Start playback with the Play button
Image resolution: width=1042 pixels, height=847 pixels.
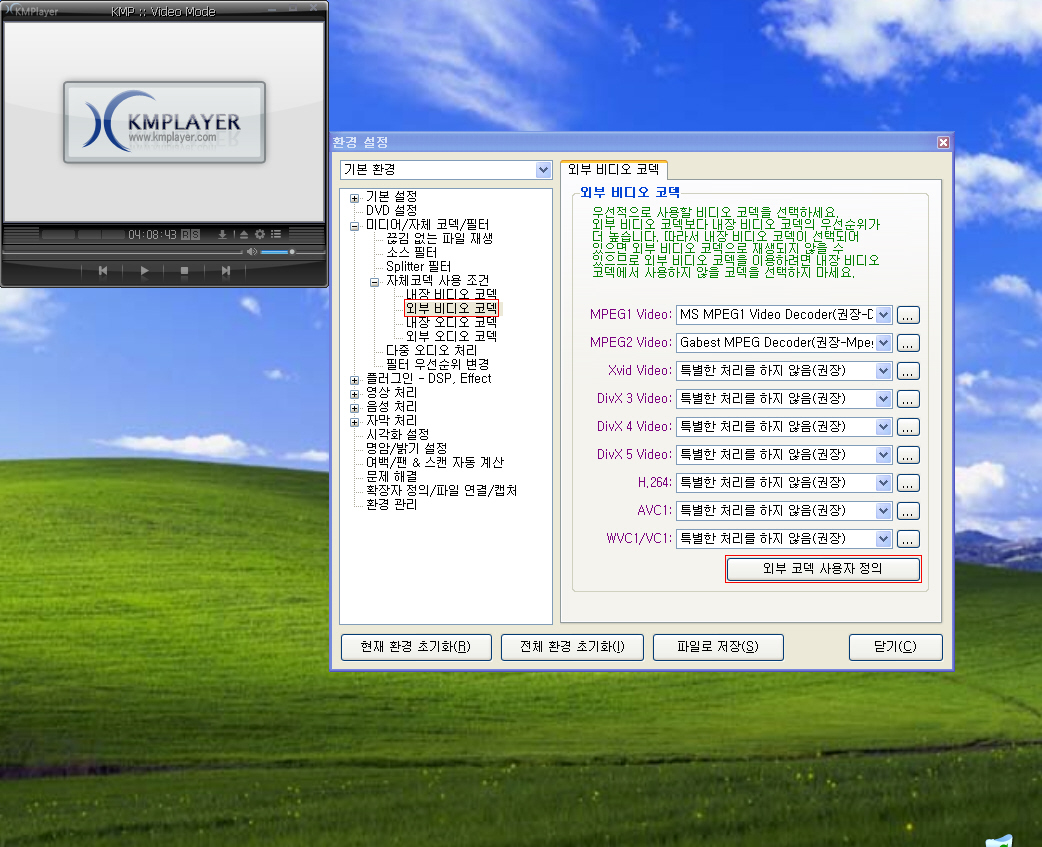[144, 271]
